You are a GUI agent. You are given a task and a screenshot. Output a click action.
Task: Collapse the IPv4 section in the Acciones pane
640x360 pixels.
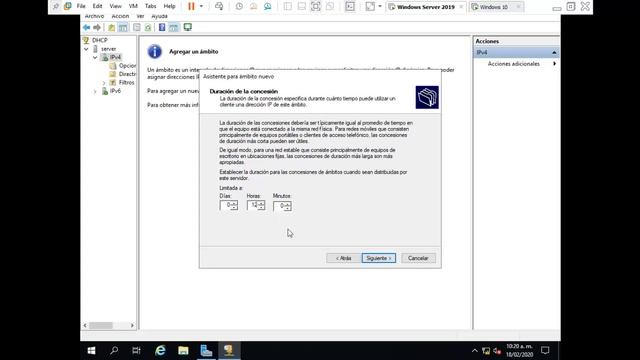click(554, 53)
